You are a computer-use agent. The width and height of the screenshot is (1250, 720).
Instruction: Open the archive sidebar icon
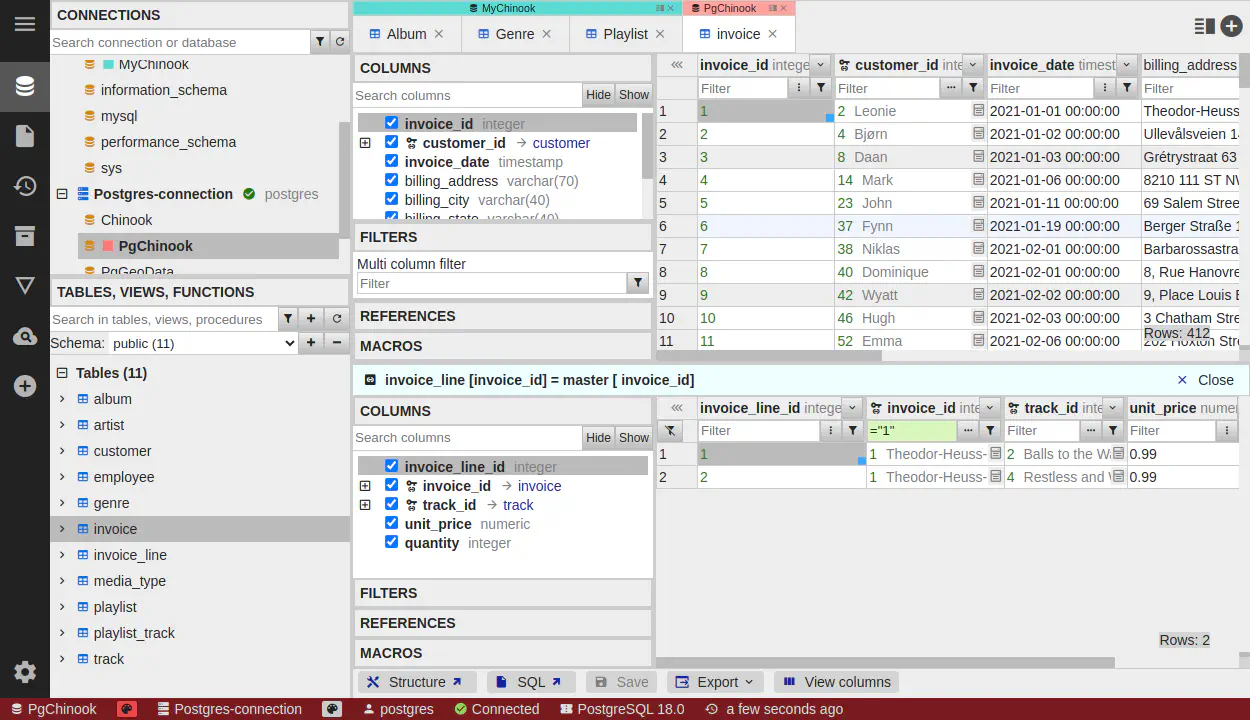coord(25,236)
